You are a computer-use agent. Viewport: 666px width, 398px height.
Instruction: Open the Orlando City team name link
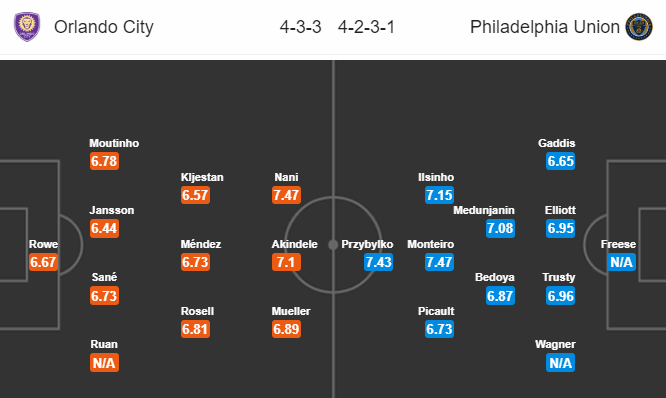[104, 27]
